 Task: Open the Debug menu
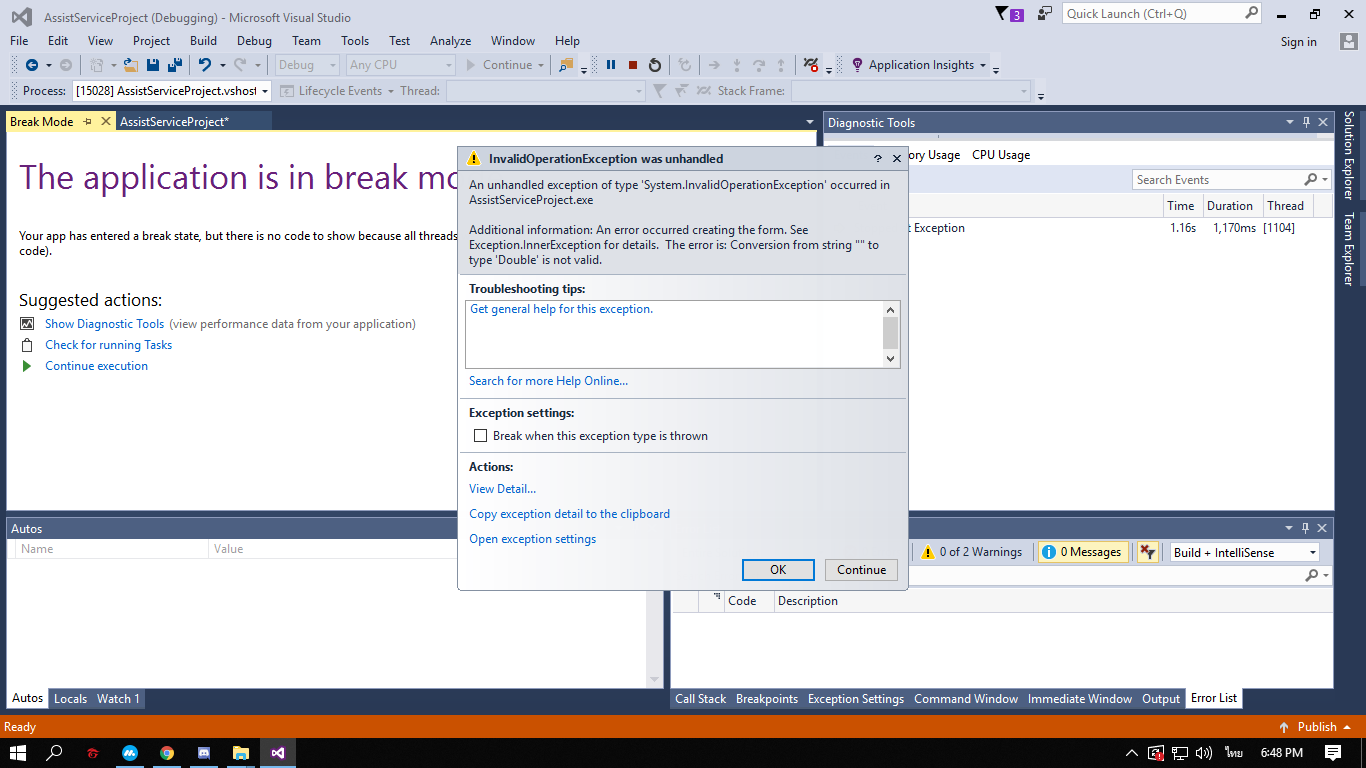pos(254,41)
